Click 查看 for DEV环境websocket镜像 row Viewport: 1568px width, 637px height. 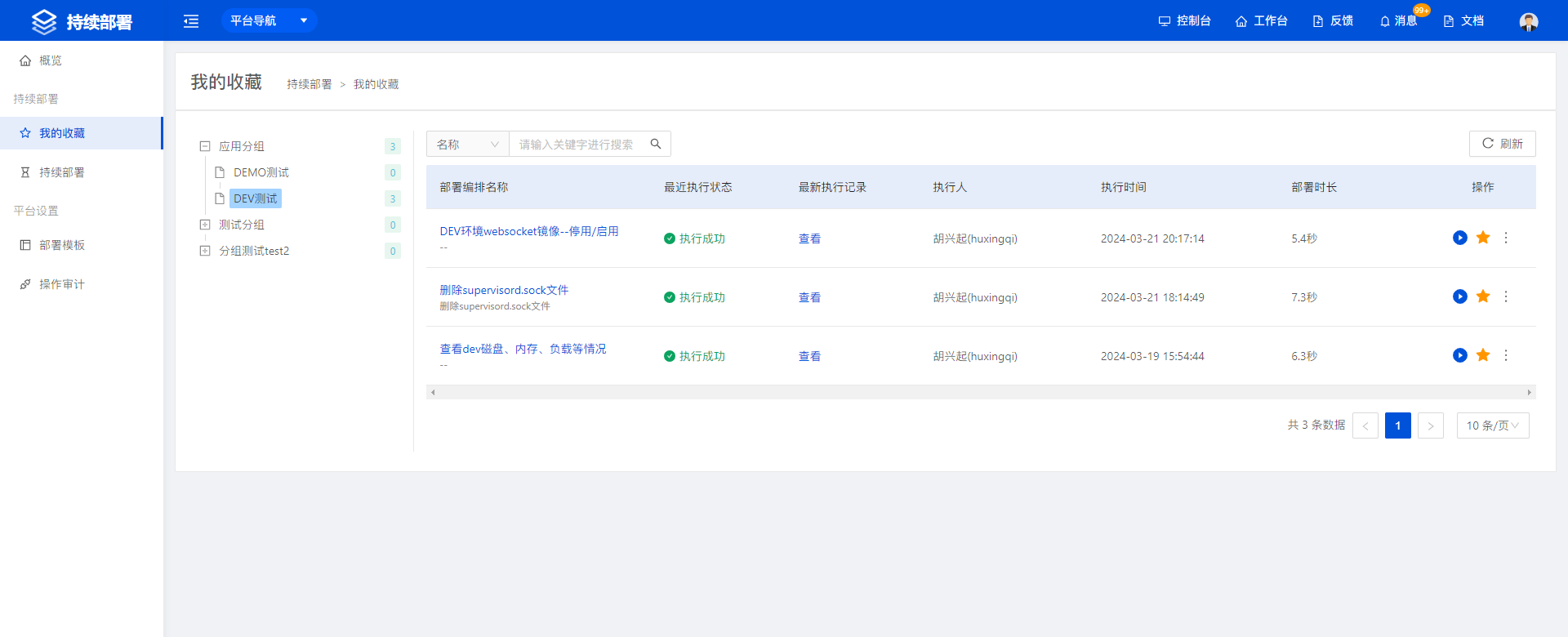tap(809, 238)
